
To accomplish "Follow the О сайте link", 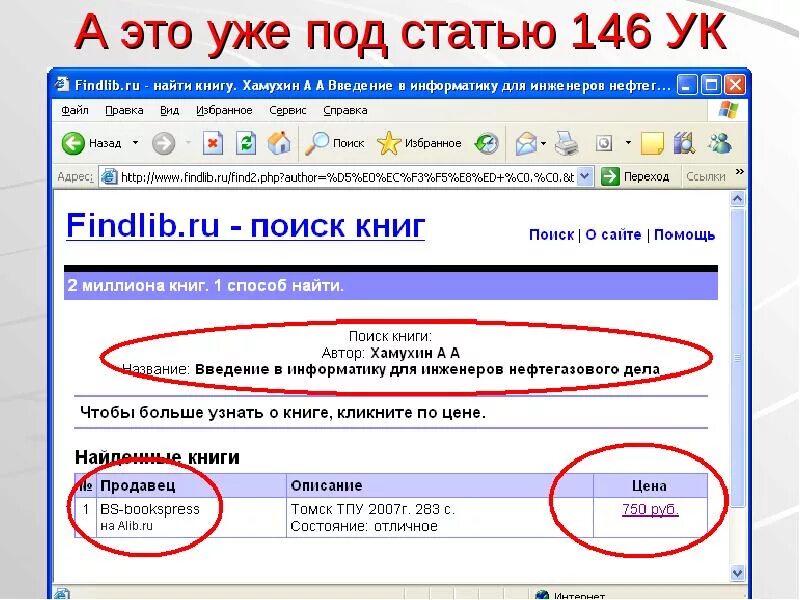I will click(x=613, y=235).
